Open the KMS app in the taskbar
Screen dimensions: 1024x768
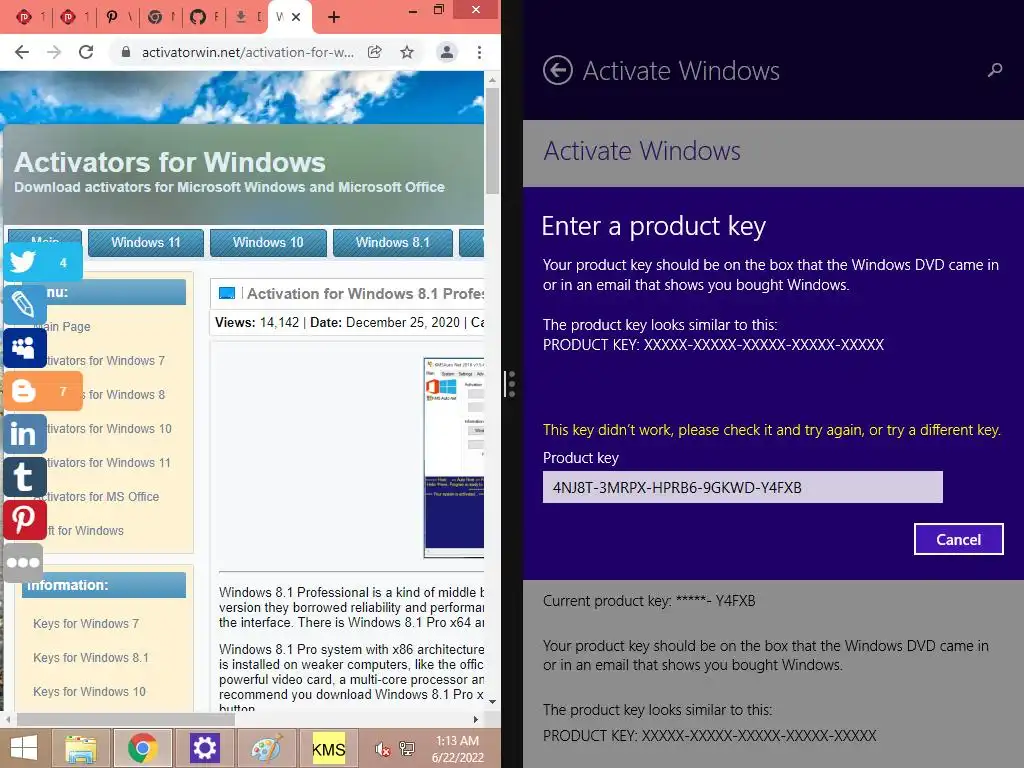click(x=328, y=748)
